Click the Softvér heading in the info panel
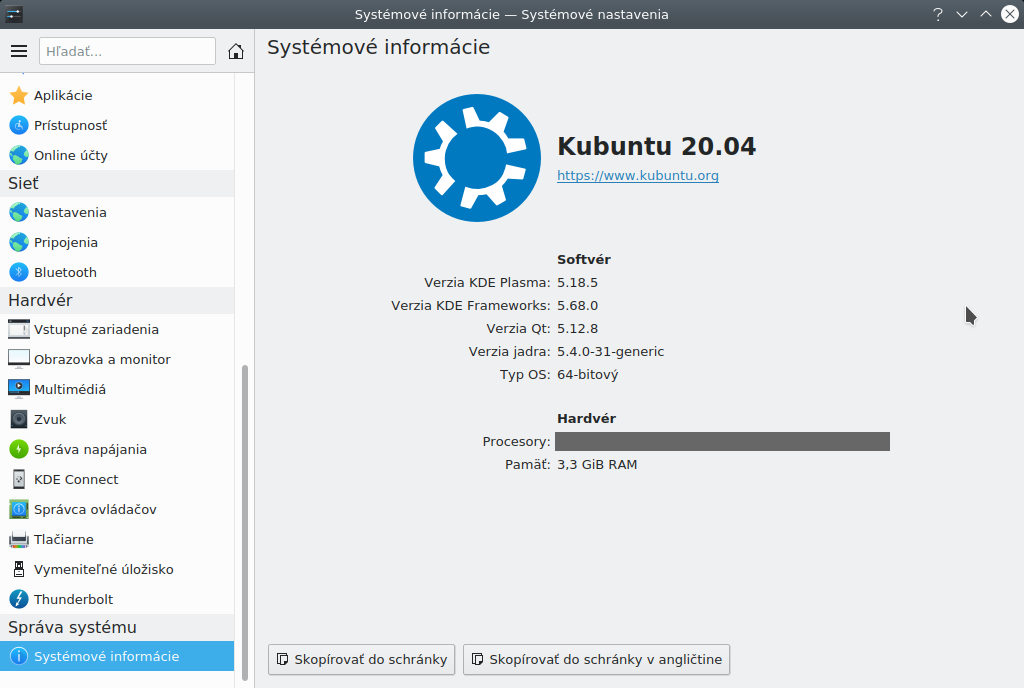 pyautogui.click(x=584, y=260)
